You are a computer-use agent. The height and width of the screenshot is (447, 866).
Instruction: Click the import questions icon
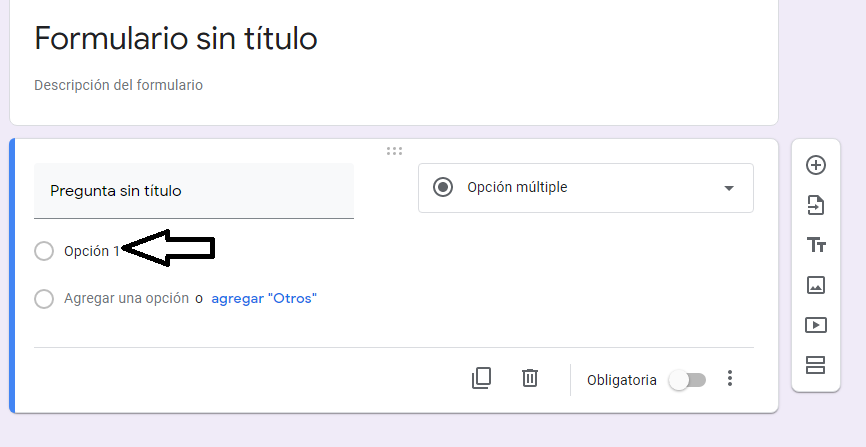click(816, 205)
